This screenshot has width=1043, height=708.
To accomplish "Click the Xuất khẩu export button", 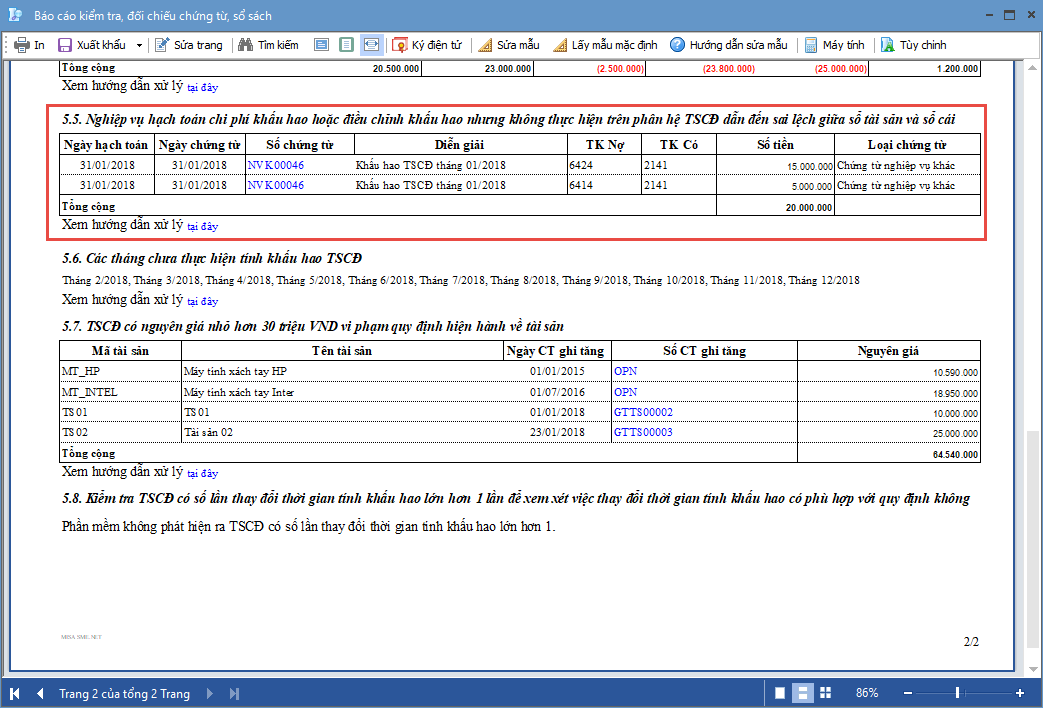I will point(93,45).
